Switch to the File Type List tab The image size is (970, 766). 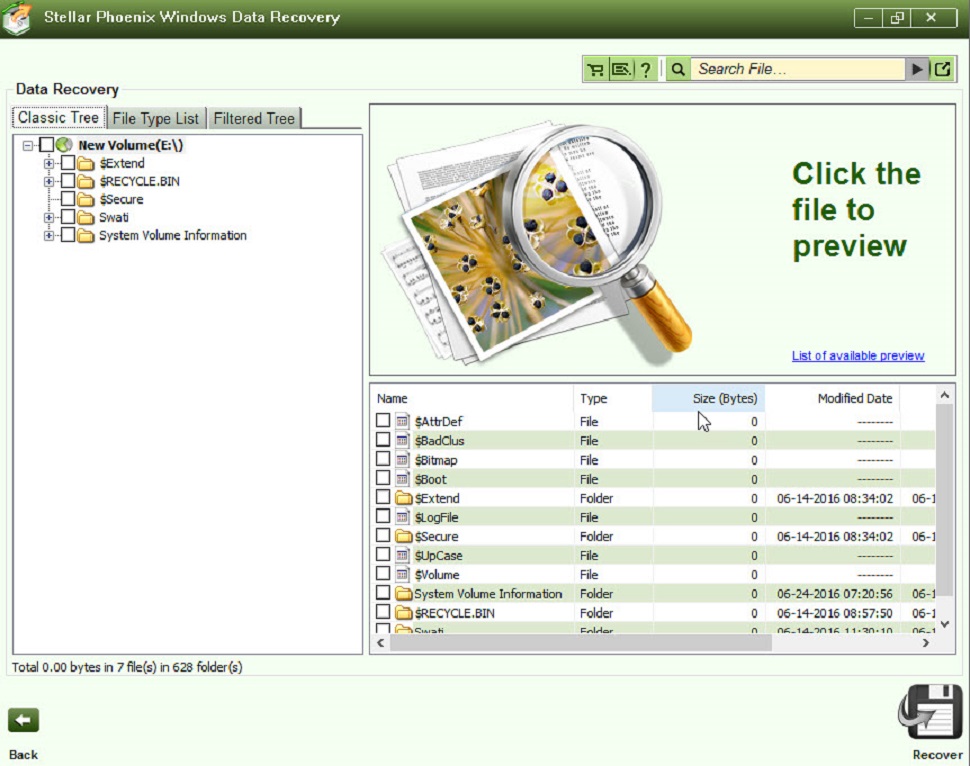pos(156,118)
